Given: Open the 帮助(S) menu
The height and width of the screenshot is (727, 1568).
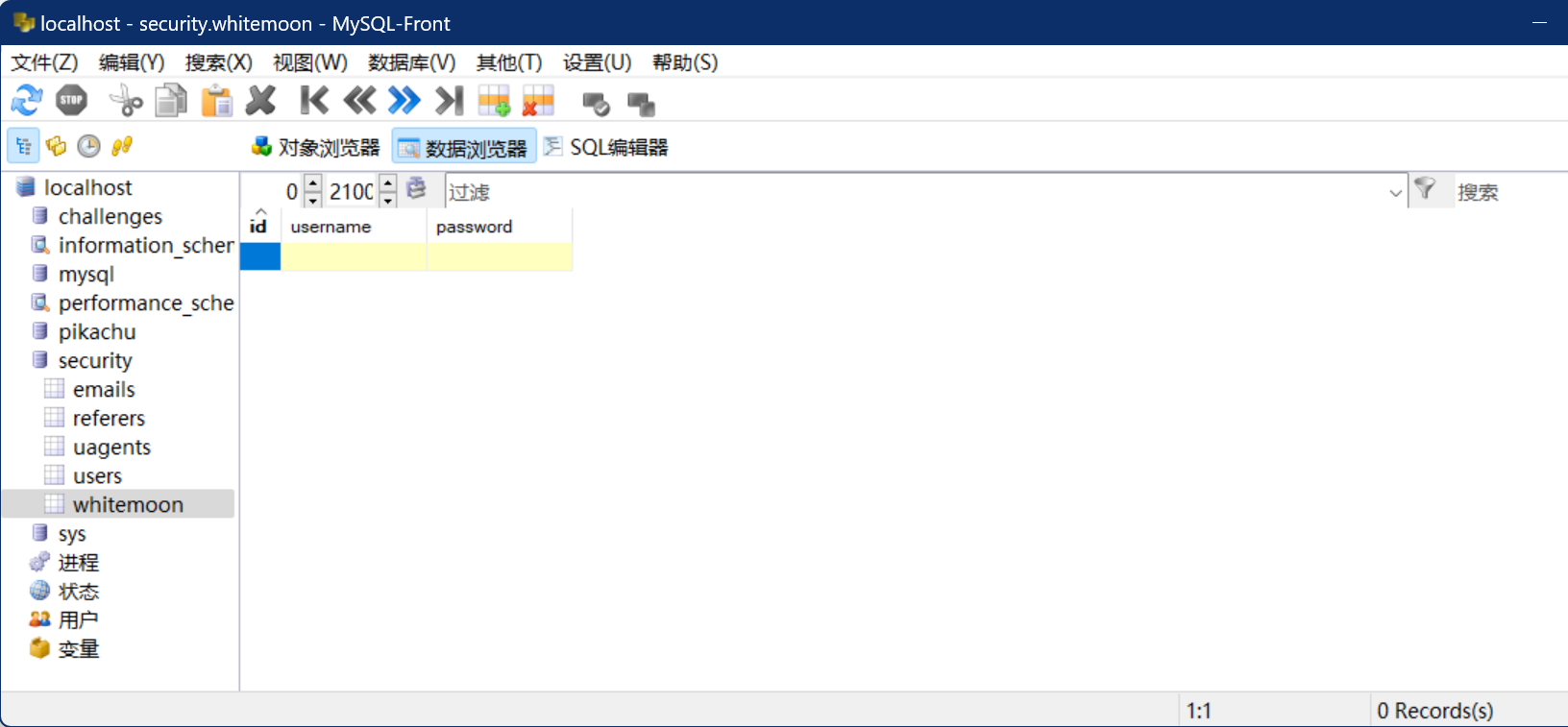Looking at the screenshot, I should (x=685, y=62).
